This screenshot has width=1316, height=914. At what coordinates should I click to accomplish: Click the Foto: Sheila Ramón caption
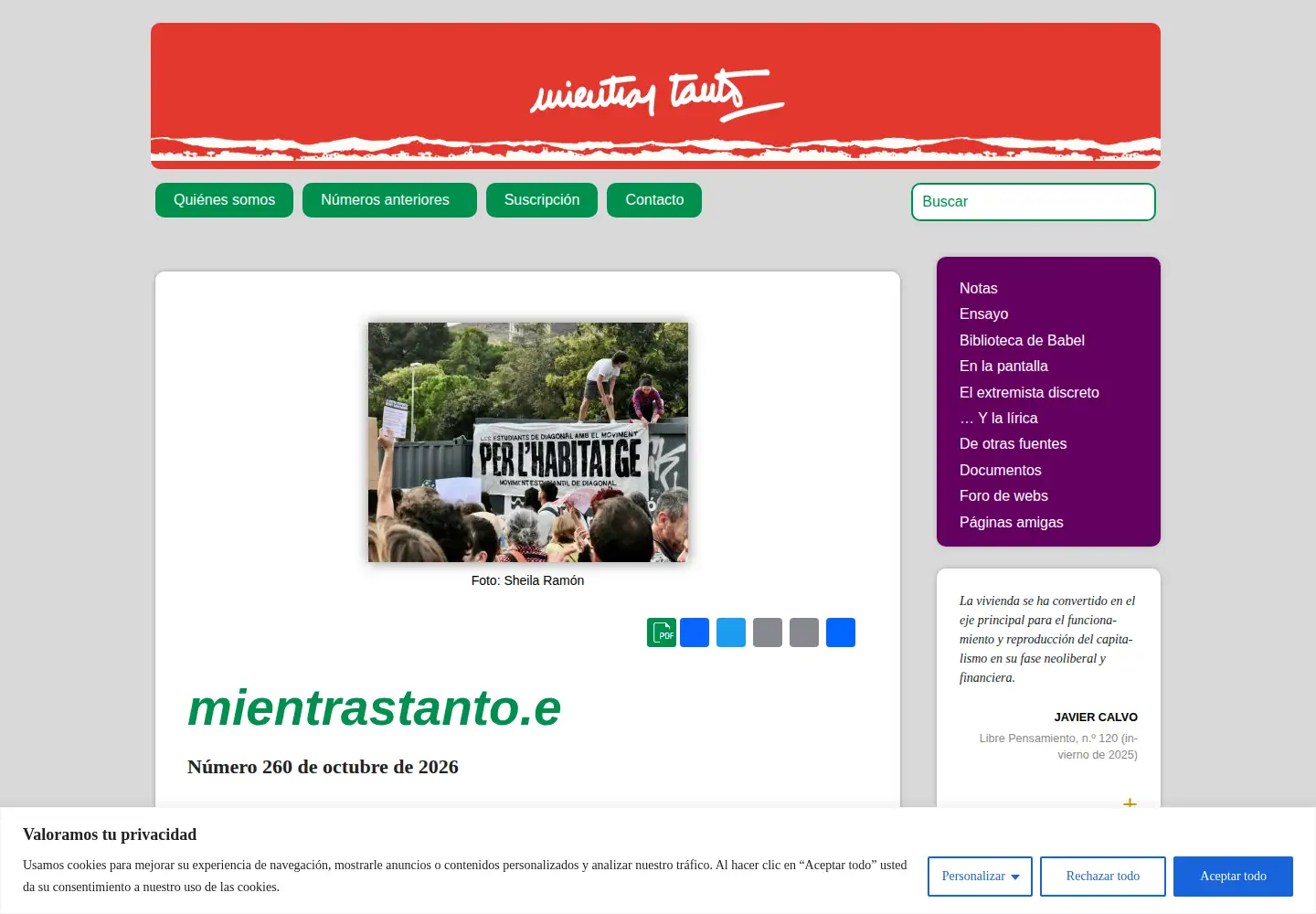527,580
